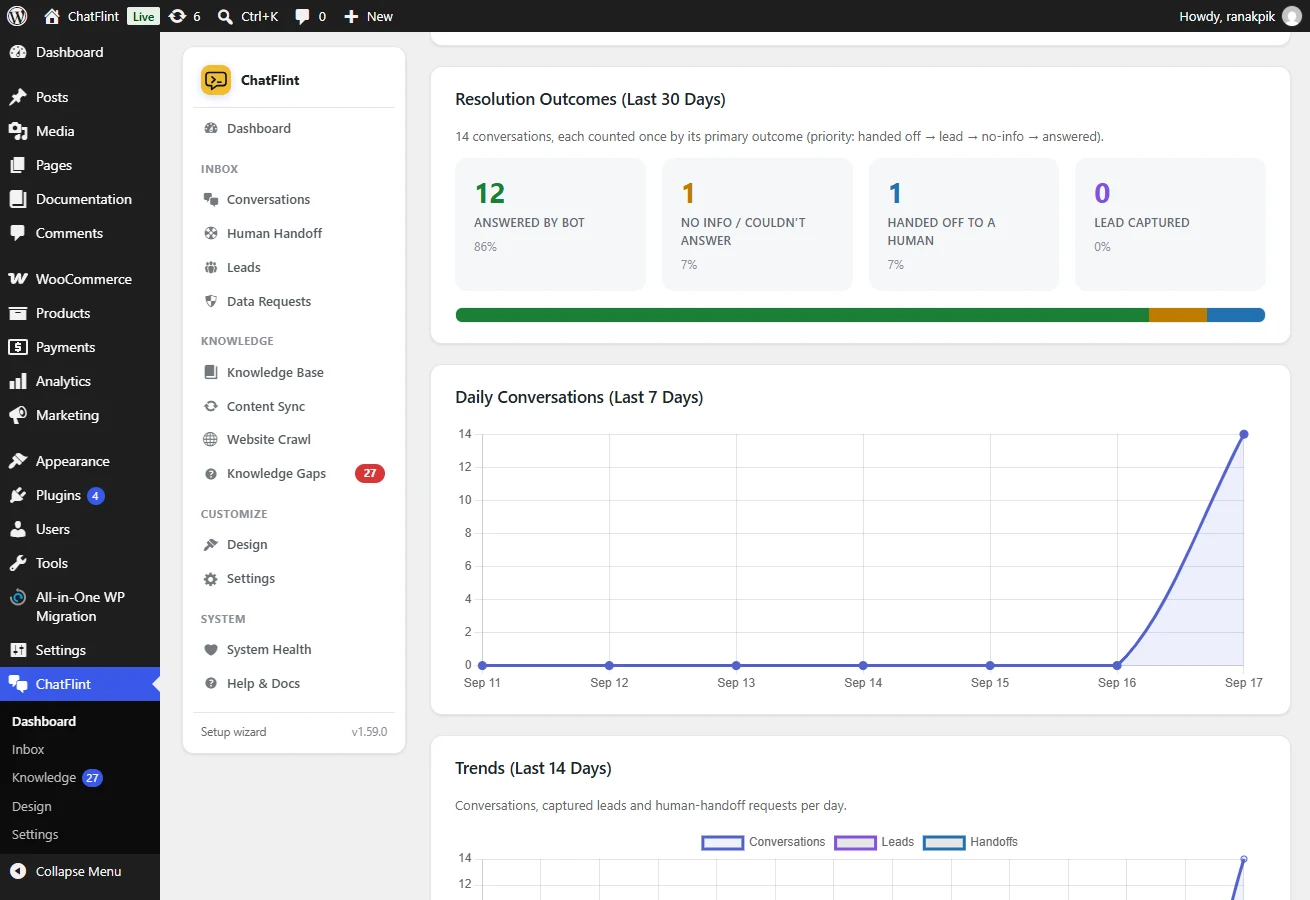The image size is (1310, 900).
Task: Open the Howdy, ranakpik account menu
Action: 1240,16
